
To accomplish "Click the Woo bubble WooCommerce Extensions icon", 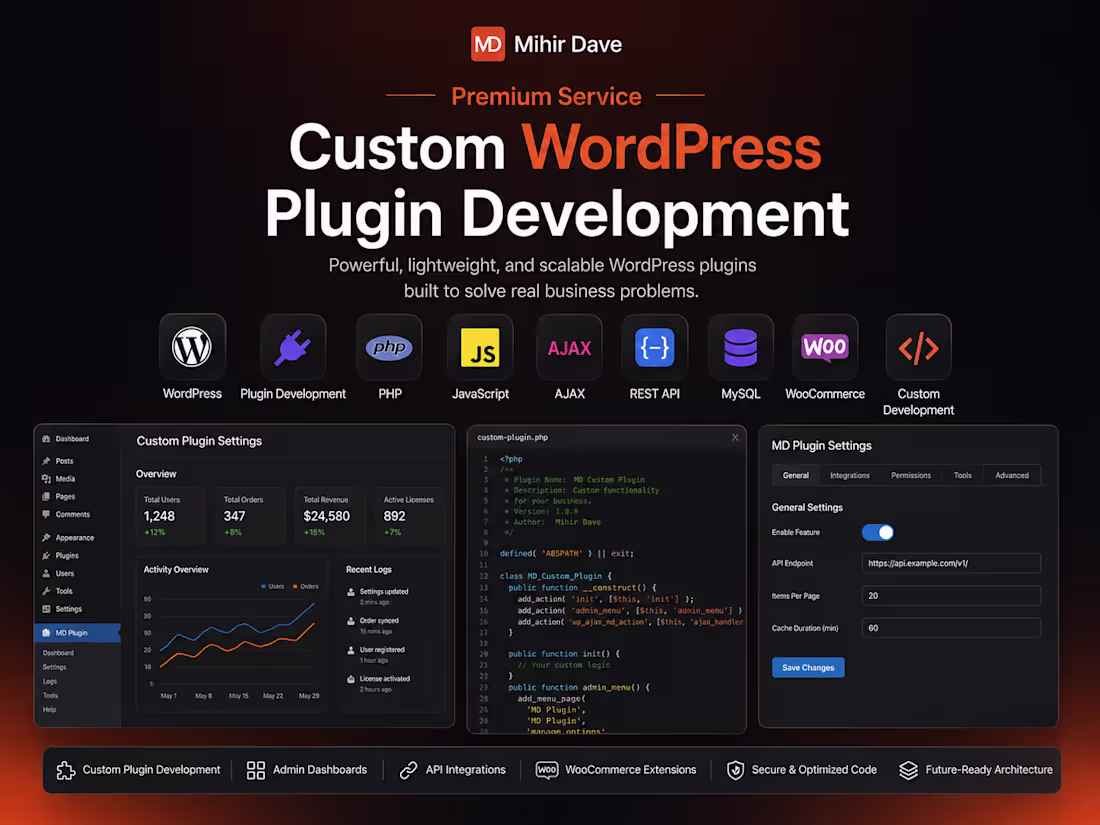I will click(x=546, y=770).
